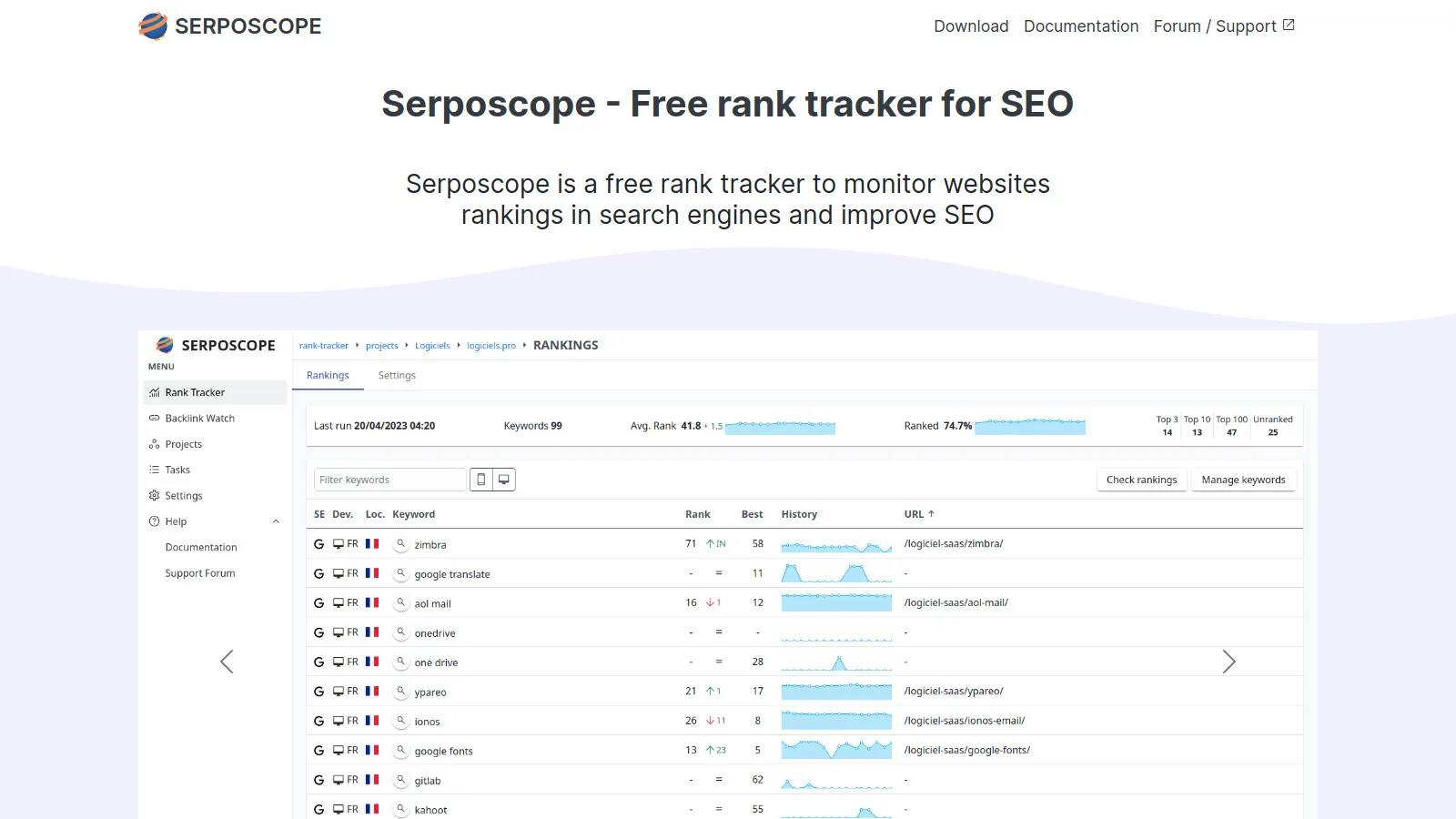Click the French flag beside aol mail

[371, 602]
